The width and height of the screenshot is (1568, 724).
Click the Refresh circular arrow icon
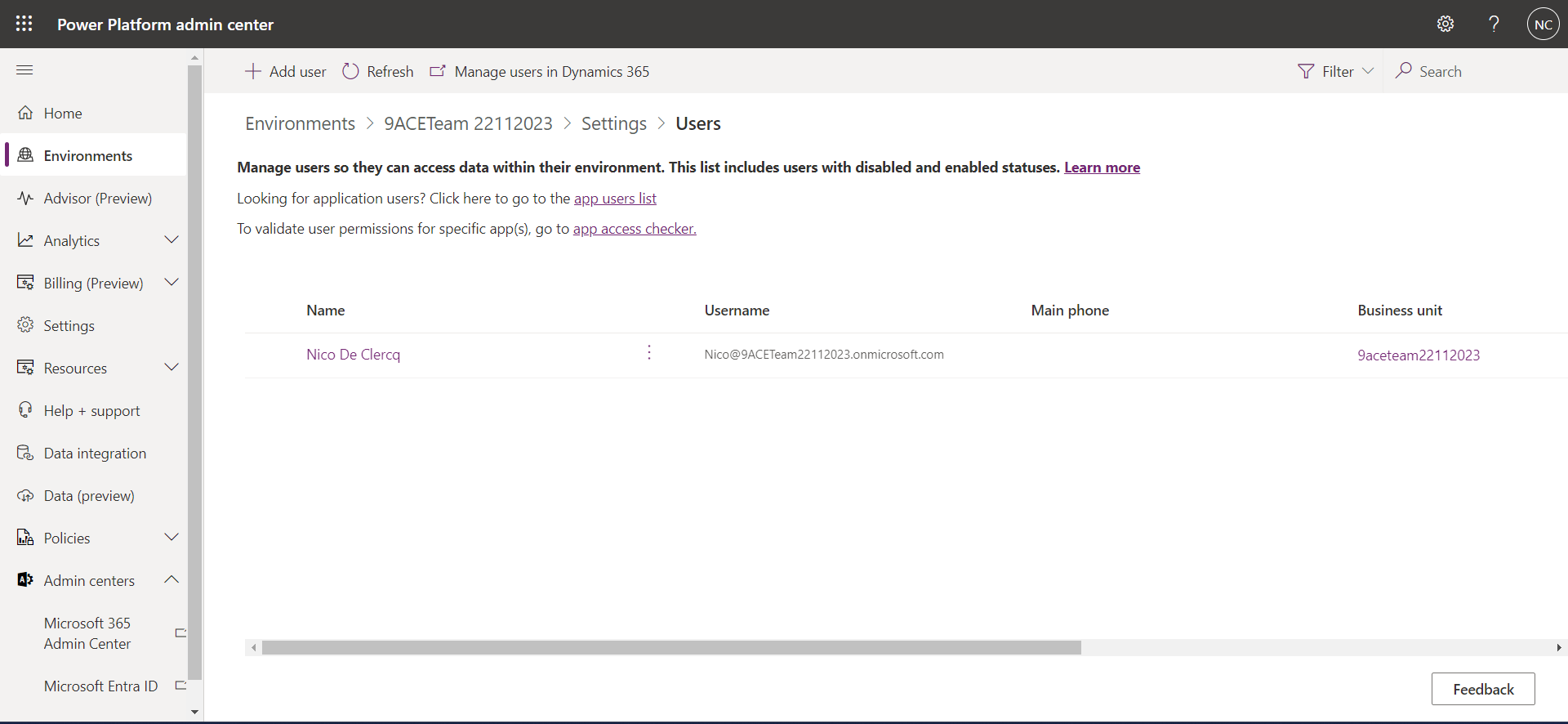click(x=350, y=71)
